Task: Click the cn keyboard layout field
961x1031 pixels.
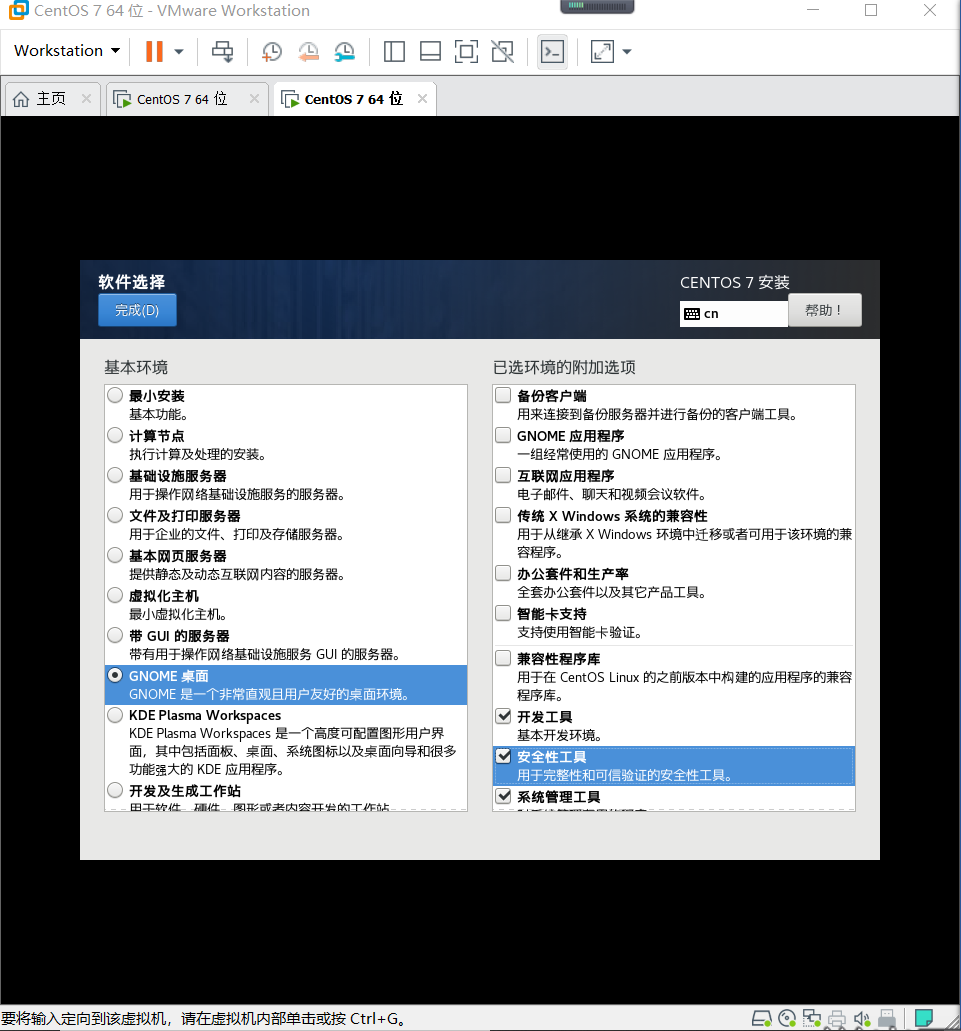Action: pos(734,314)
